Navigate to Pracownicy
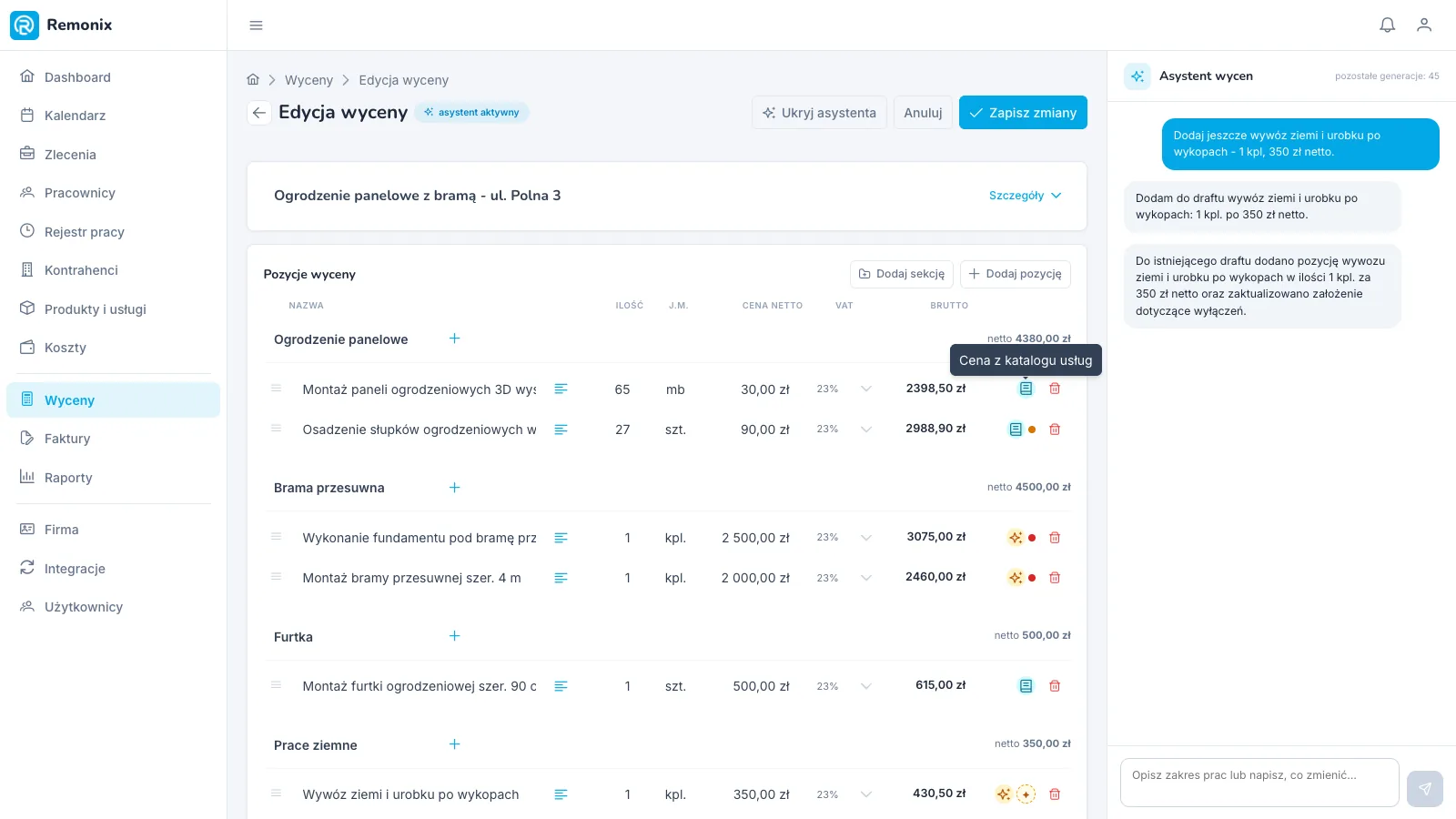 coord(113,193)
